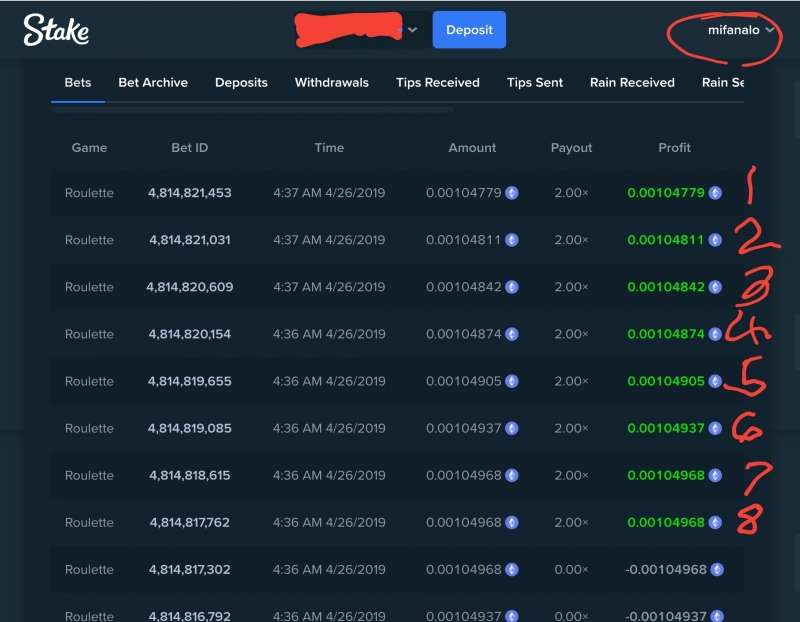Click Ethereum icon in Amount column of bet 4,814,817,302
This screenshot has width=800, height=622.
coord(512,569)
